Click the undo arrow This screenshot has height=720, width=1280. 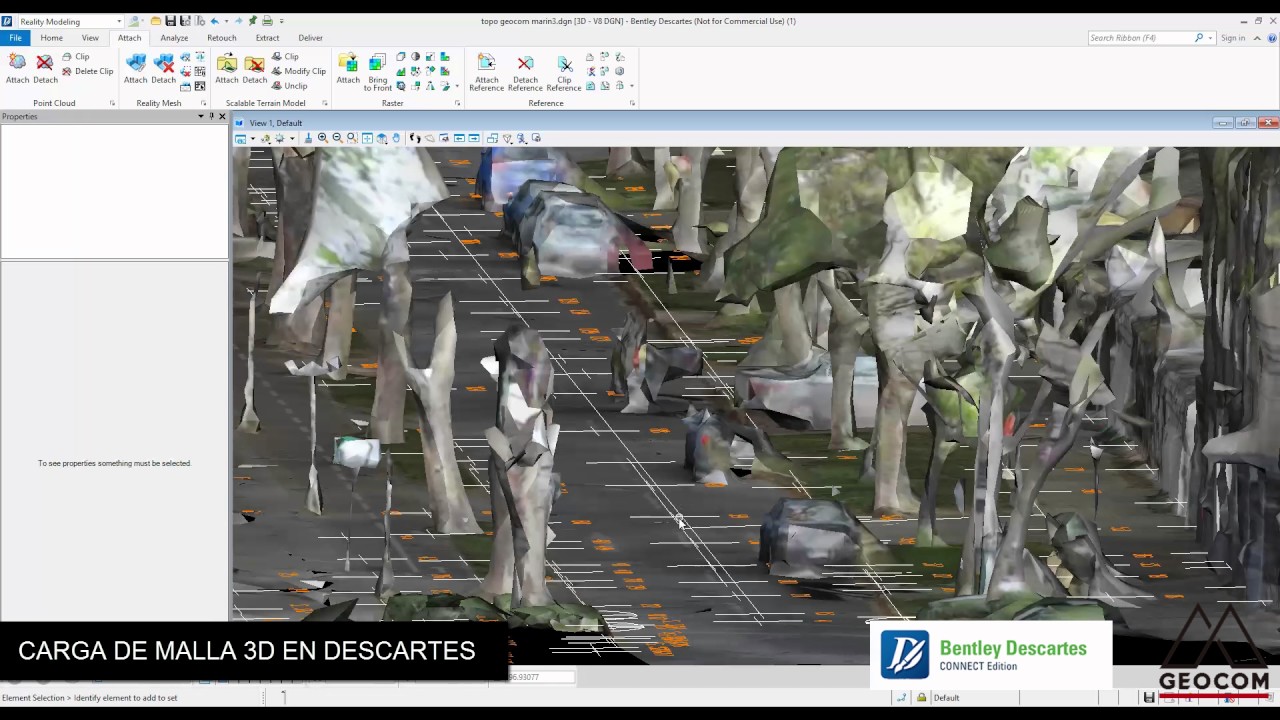[214, 21]
